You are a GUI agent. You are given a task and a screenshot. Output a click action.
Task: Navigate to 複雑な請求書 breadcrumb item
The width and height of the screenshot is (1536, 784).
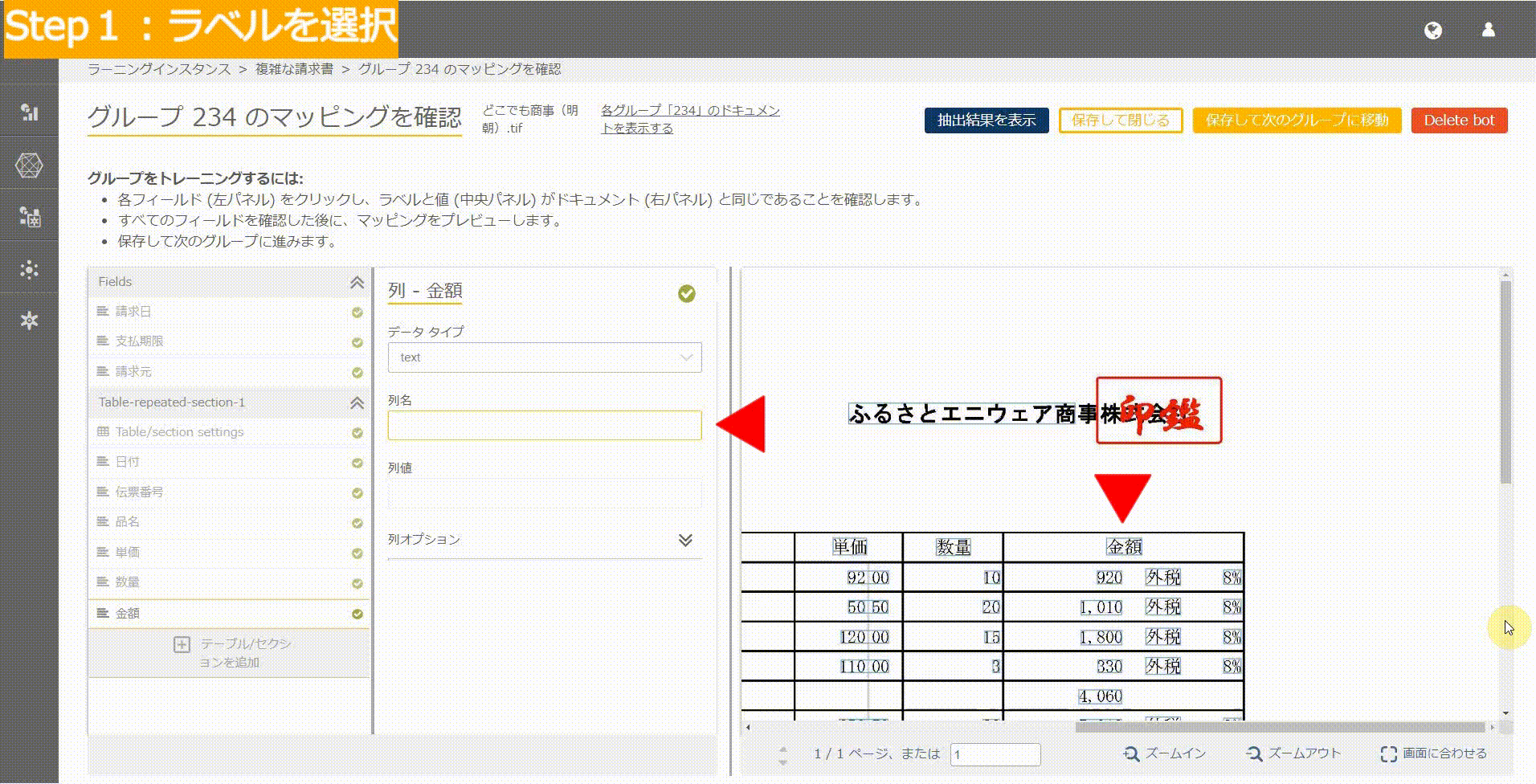point(298,70)
